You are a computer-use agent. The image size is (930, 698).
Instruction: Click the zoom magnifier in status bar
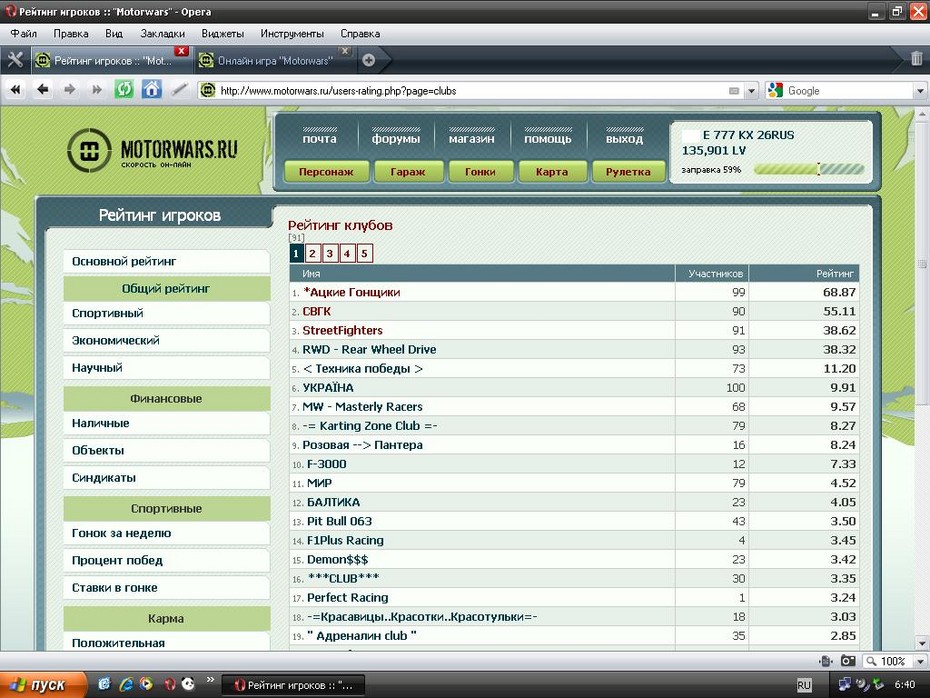(871, 661)
